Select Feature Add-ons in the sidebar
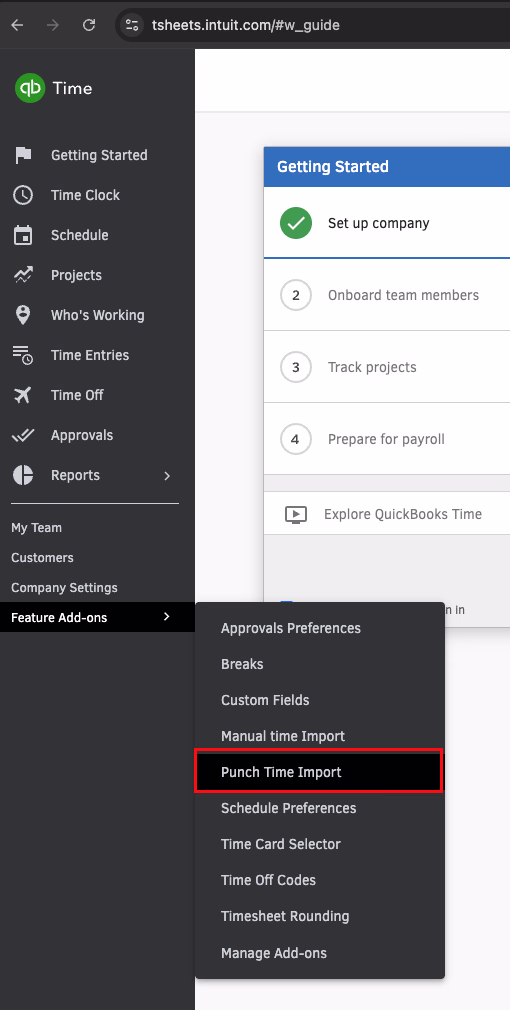The height and width of the screenshot is (1010, 510). click(x=97, y=617)
